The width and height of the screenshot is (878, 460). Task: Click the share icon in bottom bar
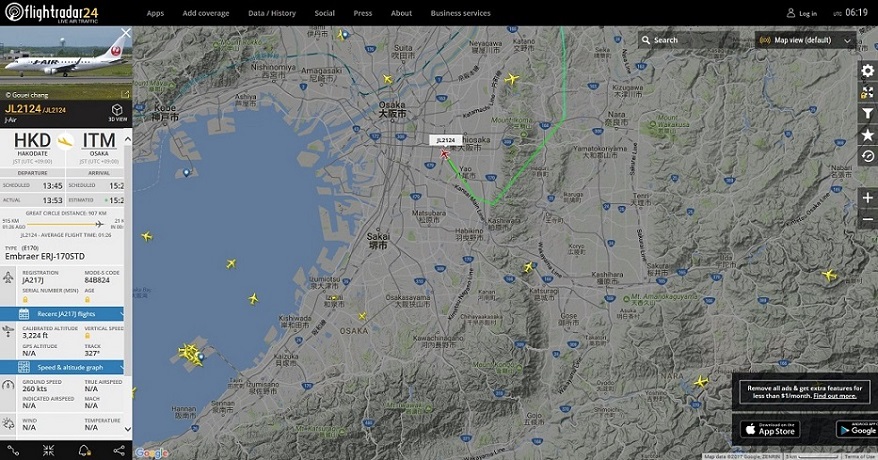(x=119, y=450)
